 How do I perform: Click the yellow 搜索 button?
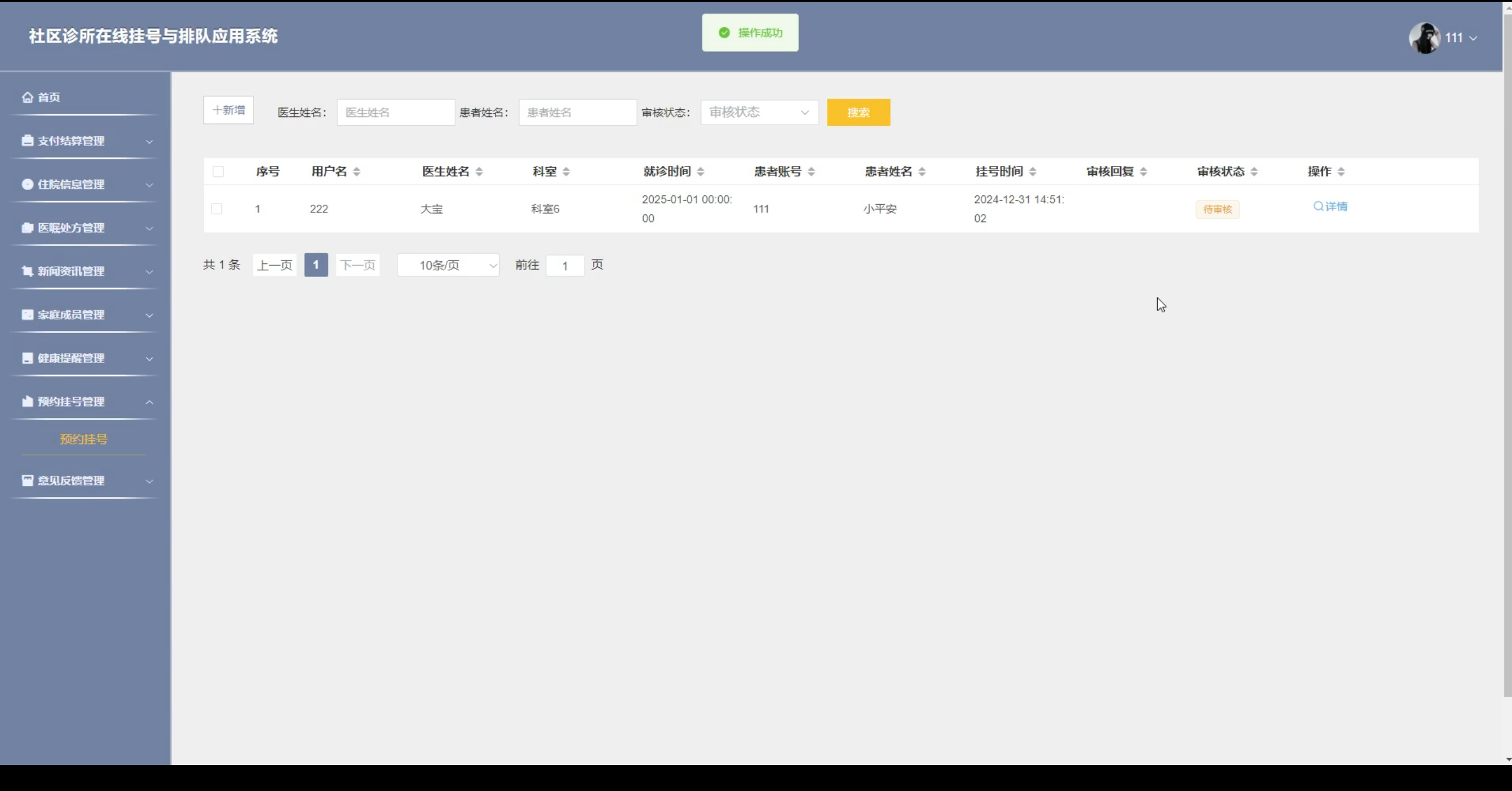point(858,112)
